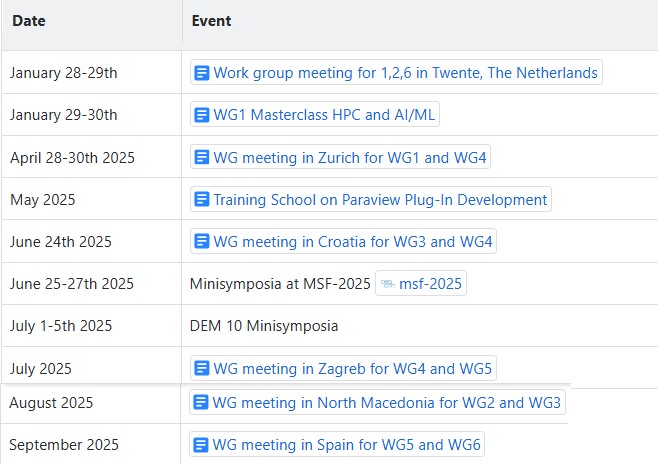
Task: Open WG meeting in Zurich link
Action: [x=350, y=158]
